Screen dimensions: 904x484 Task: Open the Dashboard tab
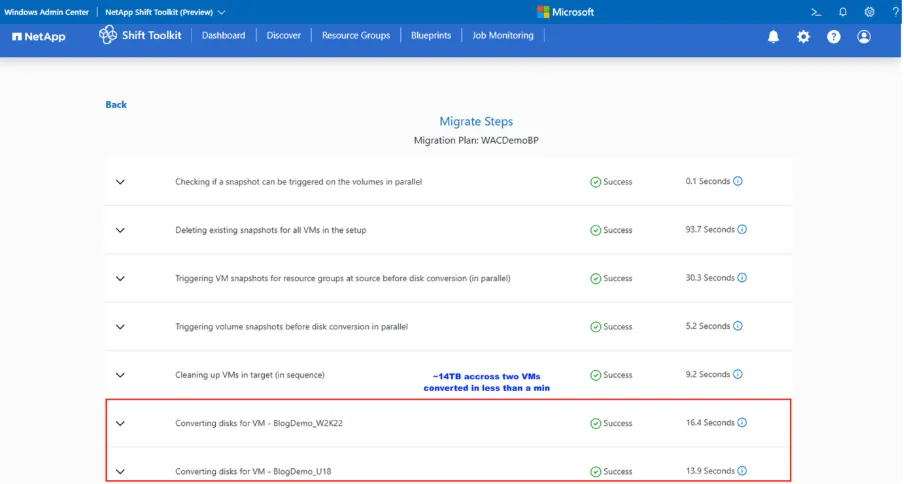(223, 36)
